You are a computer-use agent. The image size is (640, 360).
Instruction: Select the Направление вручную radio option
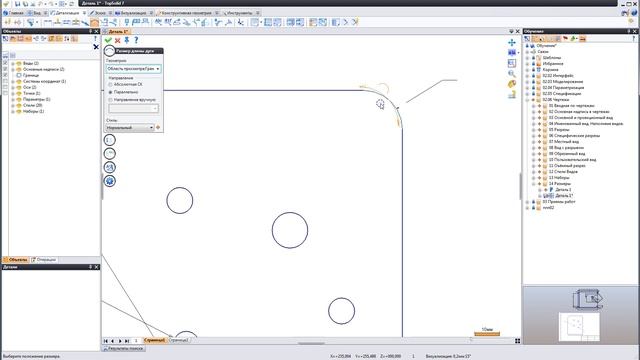(110, 100)
